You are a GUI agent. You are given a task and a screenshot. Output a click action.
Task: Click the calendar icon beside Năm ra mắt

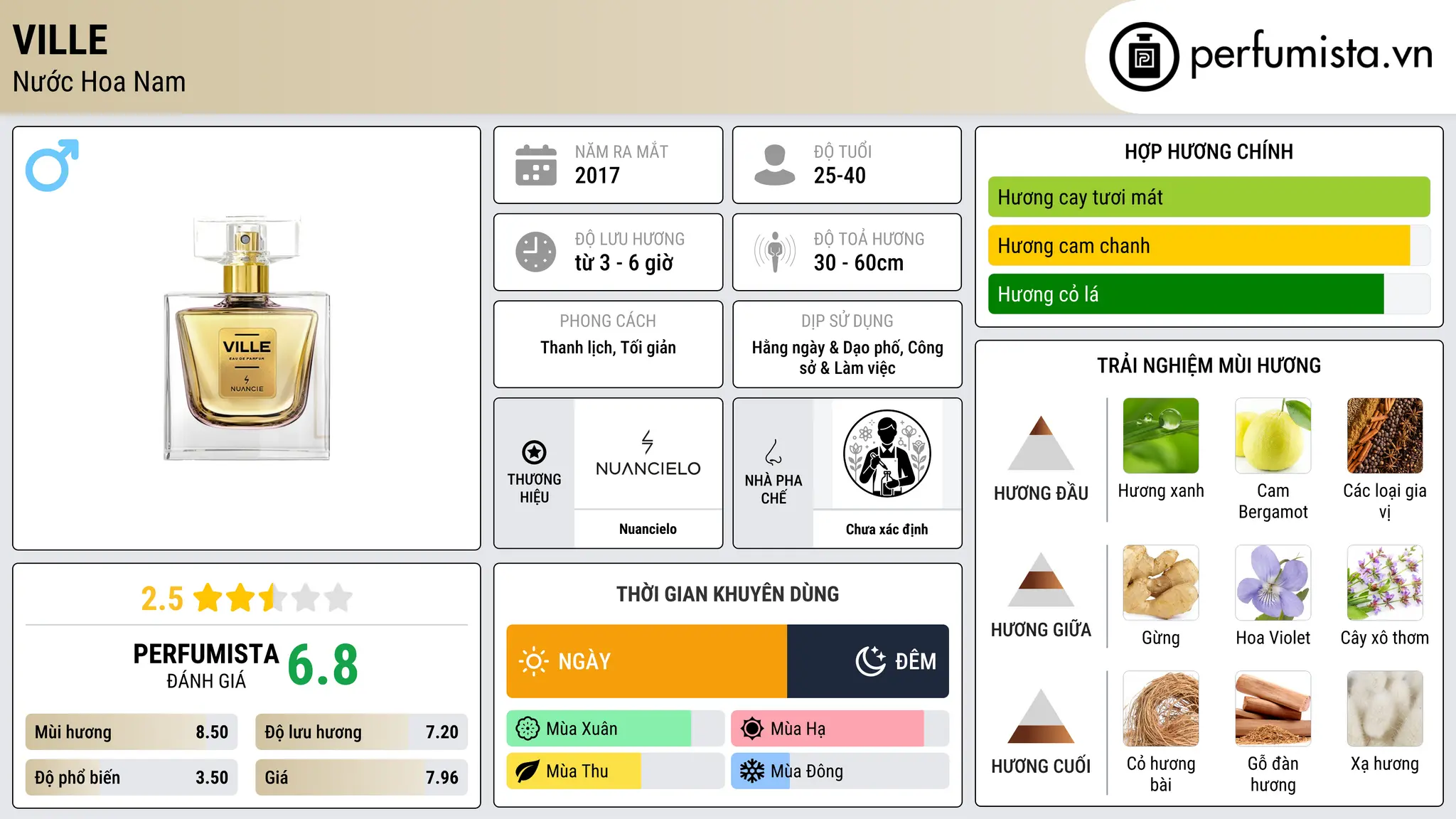pyautogui.click(x=536, y=165)
